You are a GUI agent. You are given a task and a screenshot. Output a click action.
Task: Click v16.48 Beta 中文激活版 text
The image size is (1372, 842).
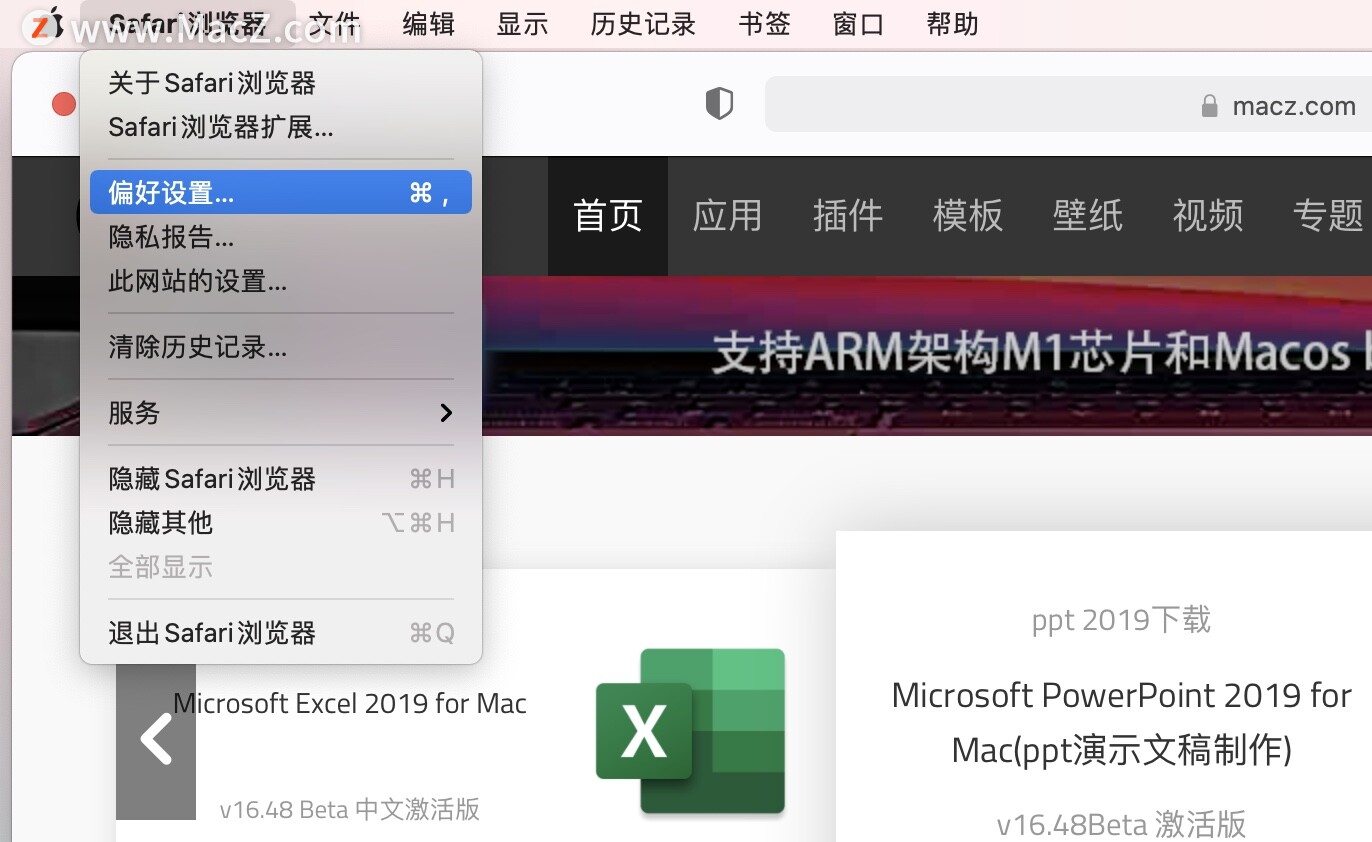[350, 808]
